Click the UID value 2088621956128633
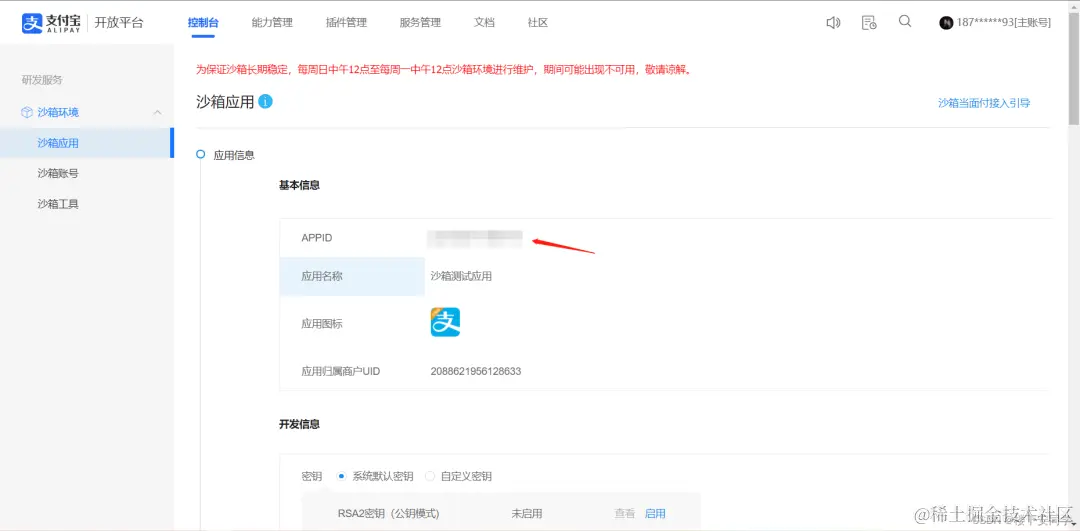Viewport: 1080px width, 531px height. point(476,371)
